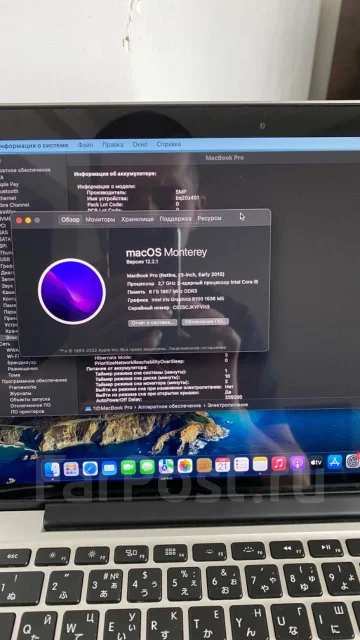Collapse the Программное обеспечение sidebar section
The image size is (360, 640).
coord(34,380)
